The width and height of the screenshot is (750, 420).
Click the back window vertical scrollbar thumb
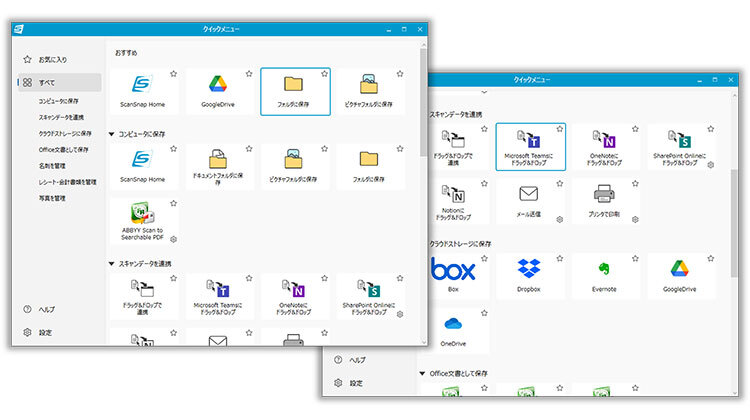click(x=734, y=223)
